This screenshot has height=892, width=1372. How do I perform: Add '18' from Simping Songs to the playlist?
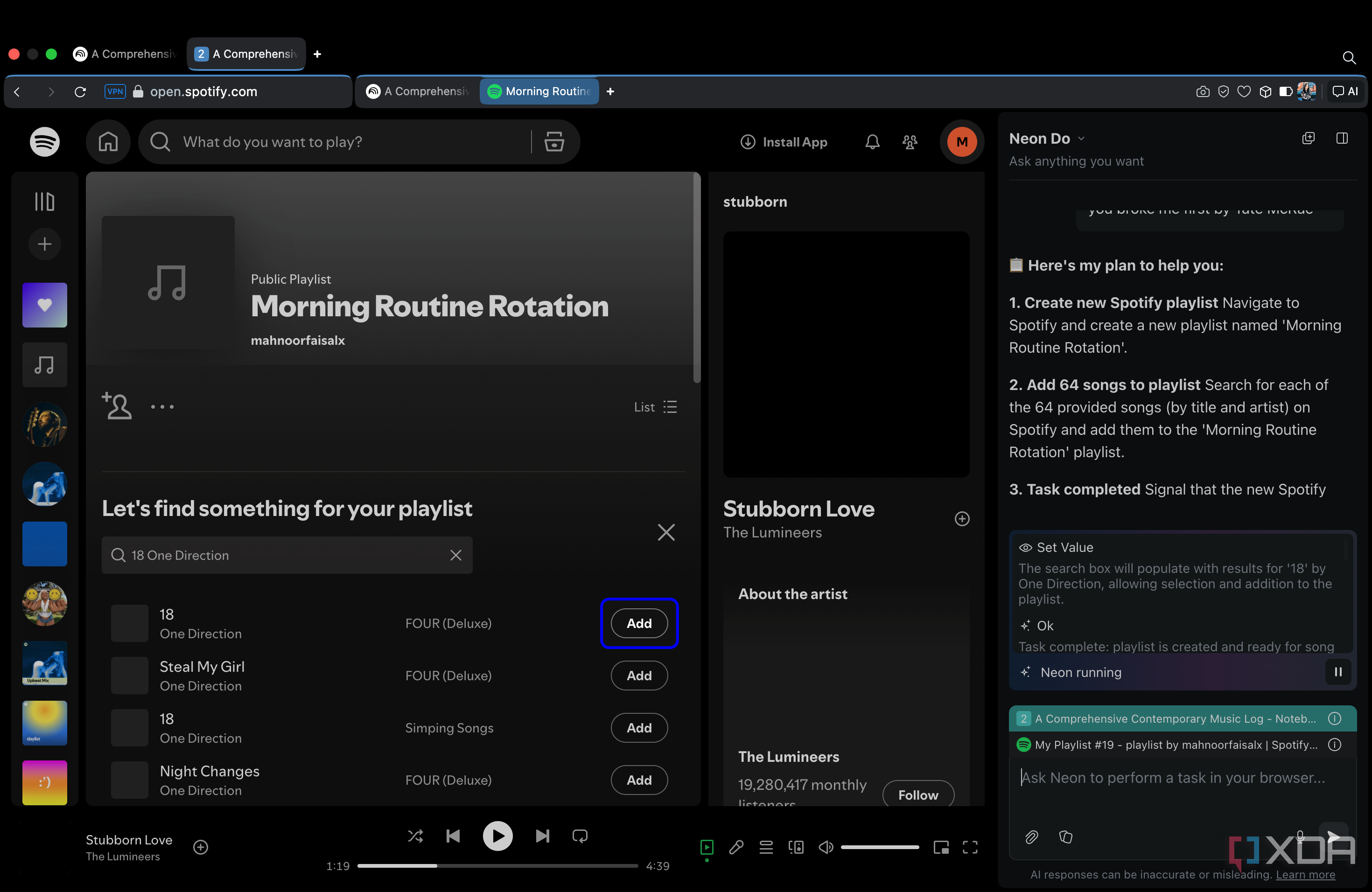(x=639, y=728)
